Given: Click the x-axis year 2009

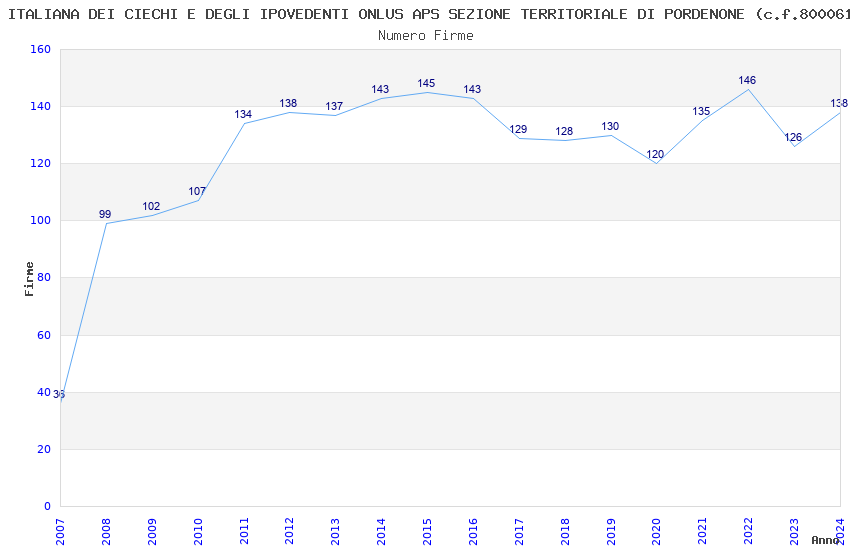Looking at the screenshot, I should (152, 532).
